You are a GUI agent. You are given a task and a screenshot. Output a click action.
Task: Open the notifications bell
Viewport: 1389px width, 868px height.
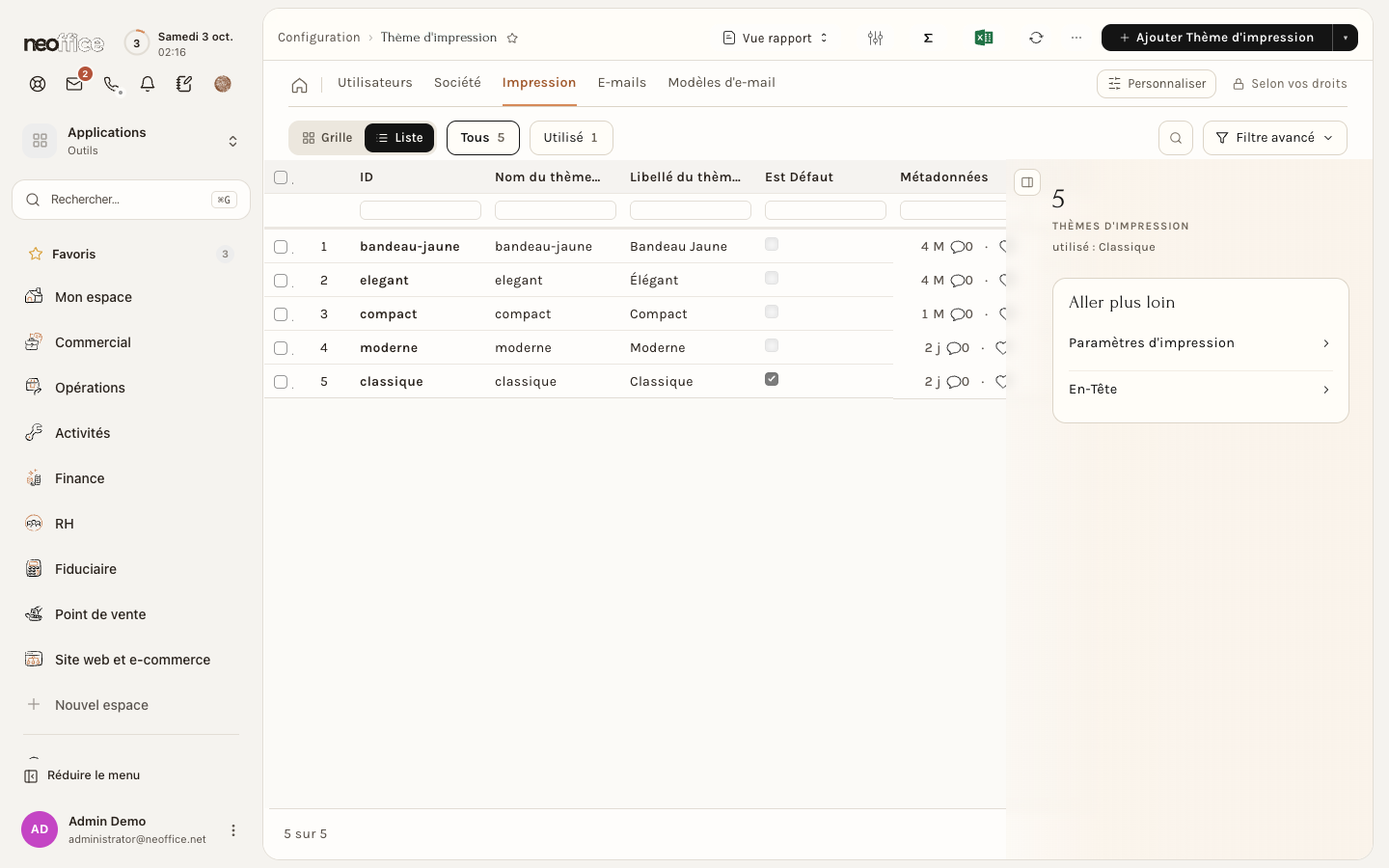click(148, 84)
